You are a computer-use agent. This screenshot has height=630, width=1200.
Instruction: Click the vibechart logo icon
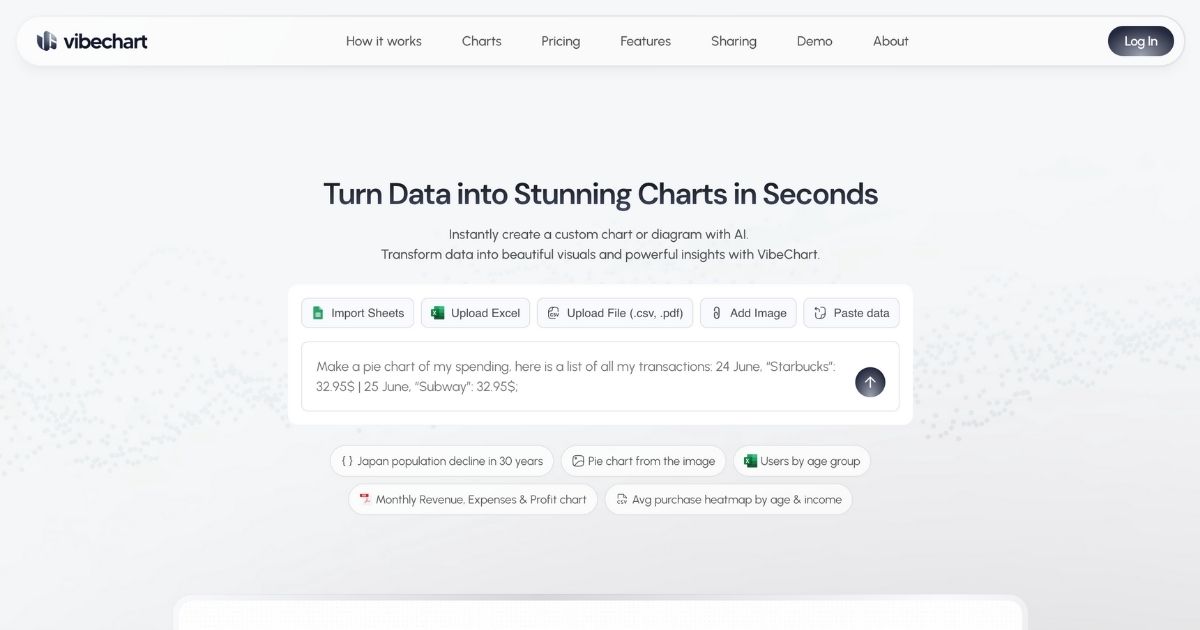click(45, 41)
